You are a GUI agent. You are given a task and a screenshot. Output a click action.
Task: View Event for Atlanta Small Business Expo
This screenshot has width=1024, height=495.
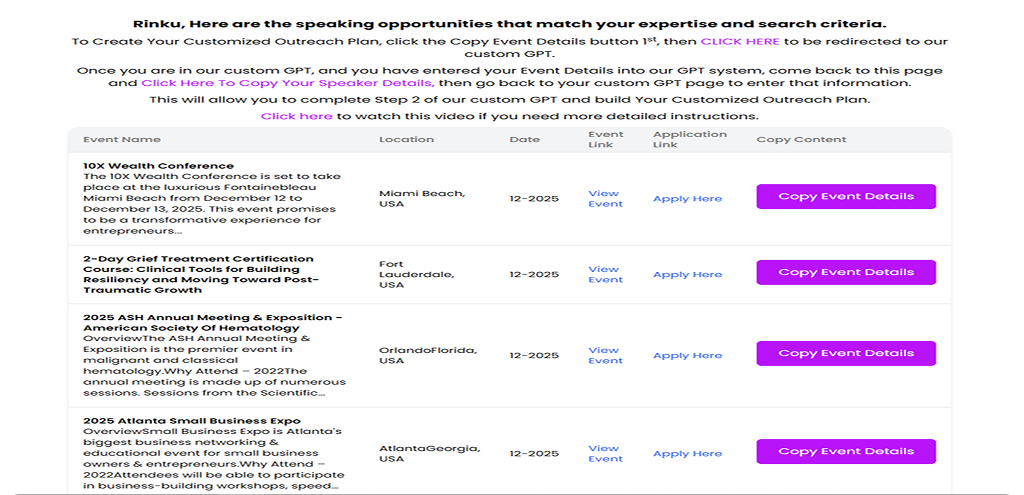pyautogui.click(x=604, y=453)
